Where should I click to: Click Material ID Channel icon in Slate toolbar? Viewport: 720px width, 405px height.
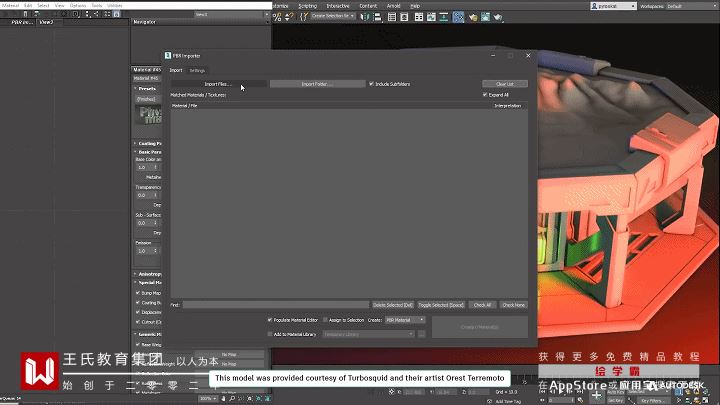(x=76, y=14)
